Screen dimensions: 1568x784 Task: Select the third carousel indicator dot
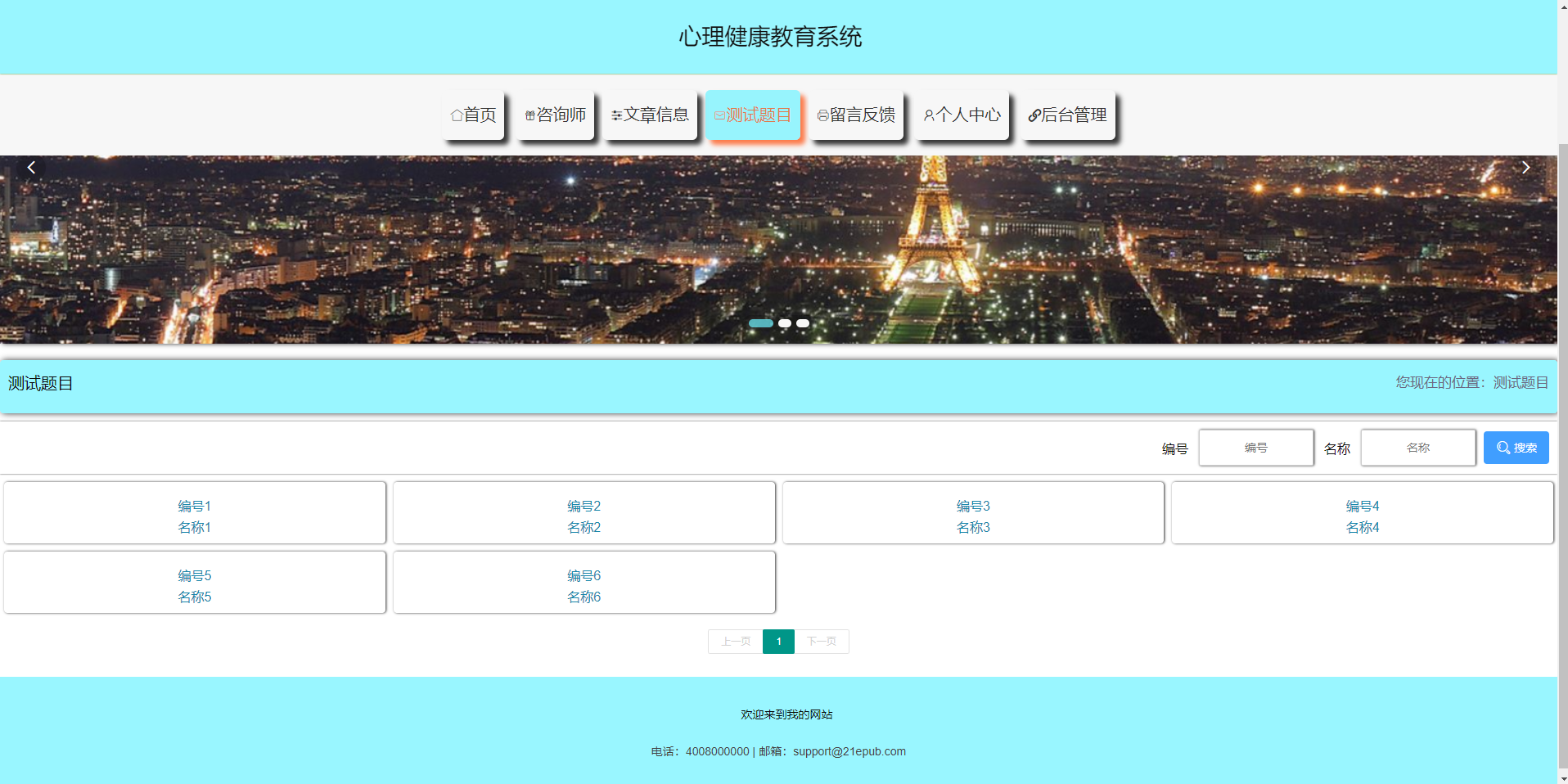(803, 323)
